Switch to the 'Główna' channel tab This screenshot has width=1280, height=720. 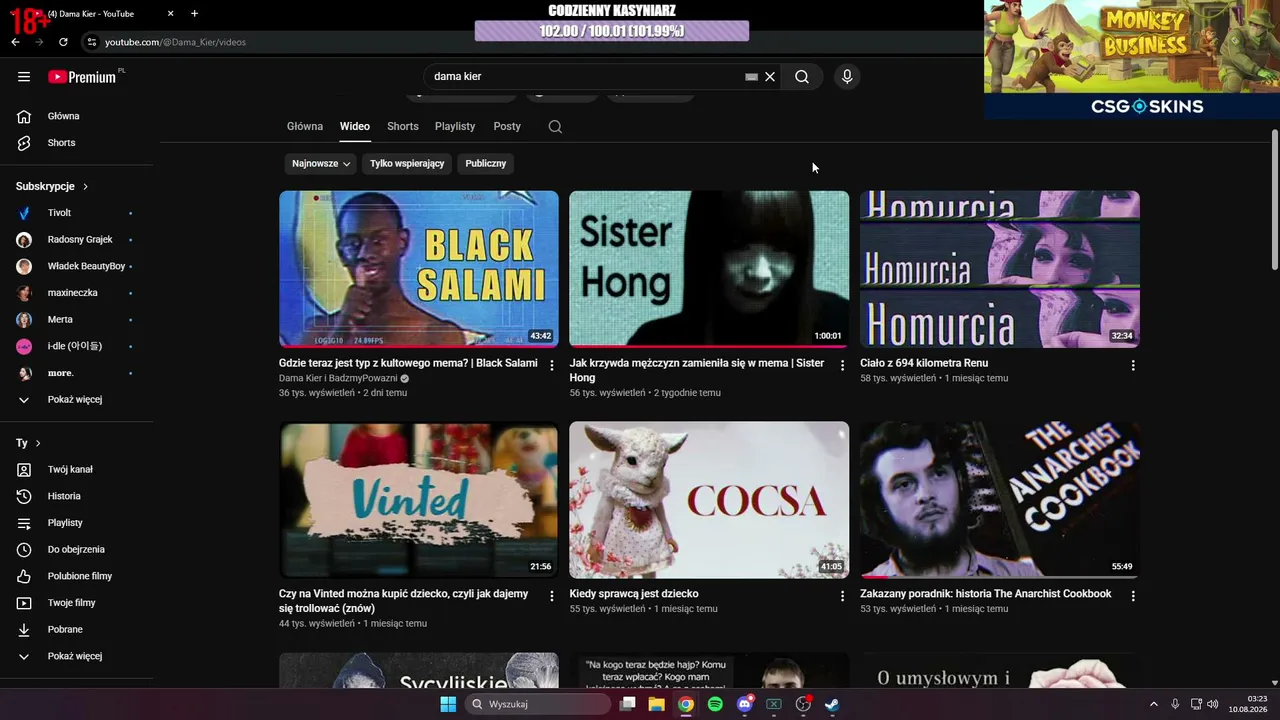point(305,127)
